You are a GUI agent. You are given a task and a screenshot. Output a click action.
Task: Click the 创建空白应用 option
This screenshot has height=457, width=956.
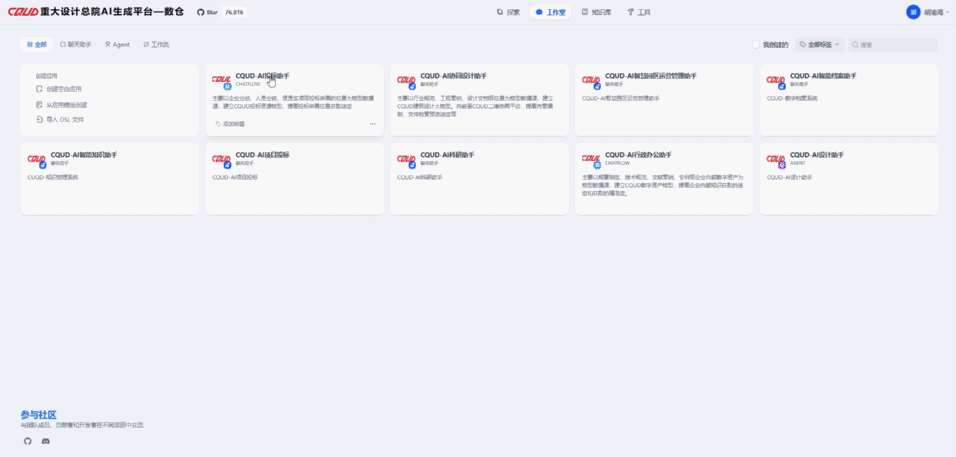coord(64,89)
